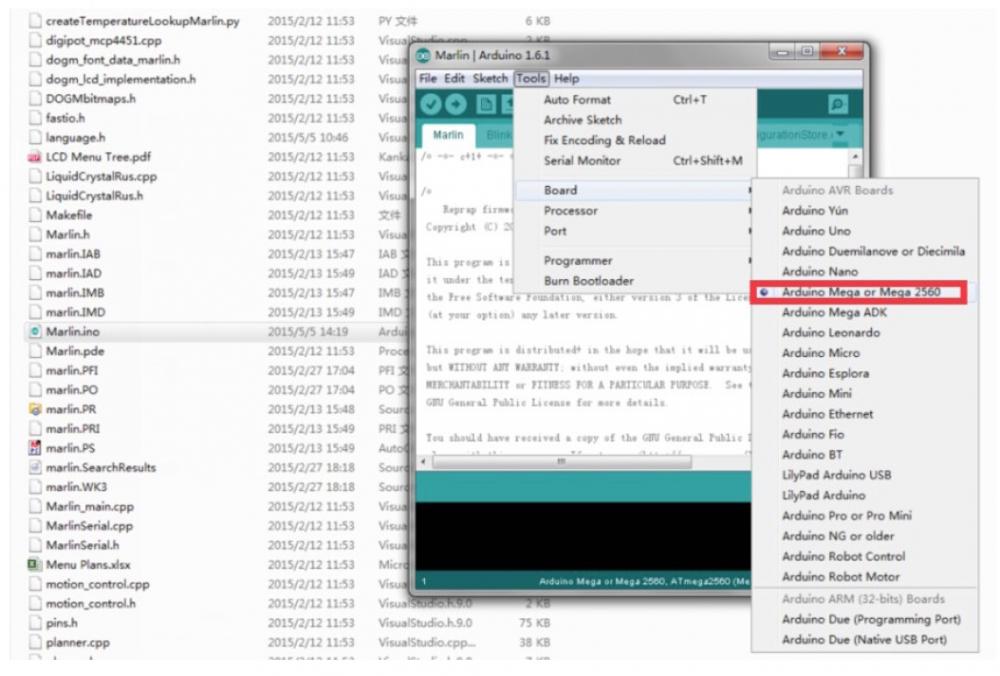Click the horizontal scrollbar left arrow
This screenshot has width=1000, height=676.
coord(423,461)
